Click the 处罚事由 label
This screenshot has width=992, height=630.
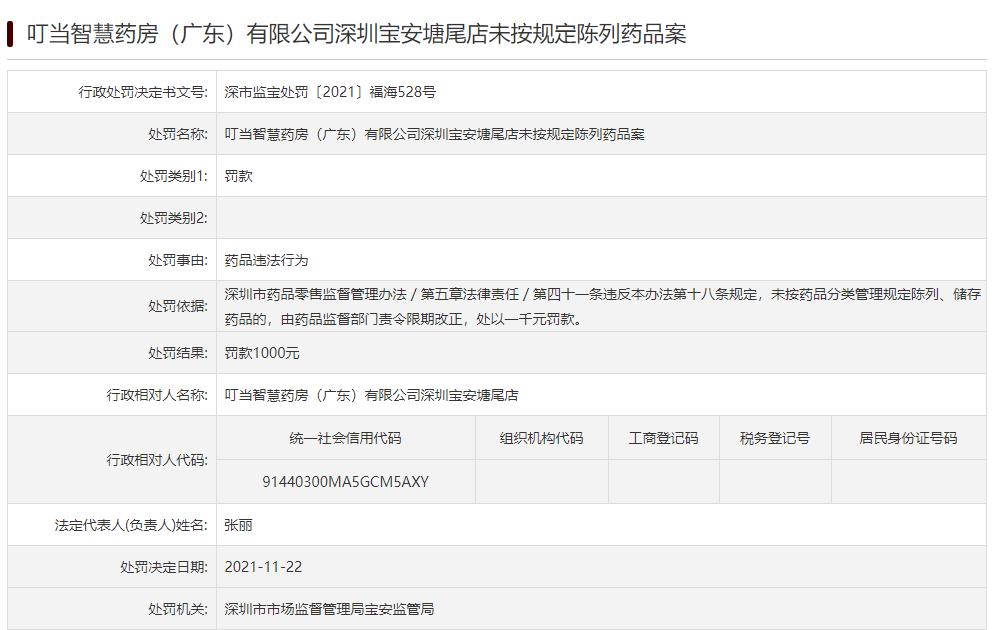click(x=178, y=260)
